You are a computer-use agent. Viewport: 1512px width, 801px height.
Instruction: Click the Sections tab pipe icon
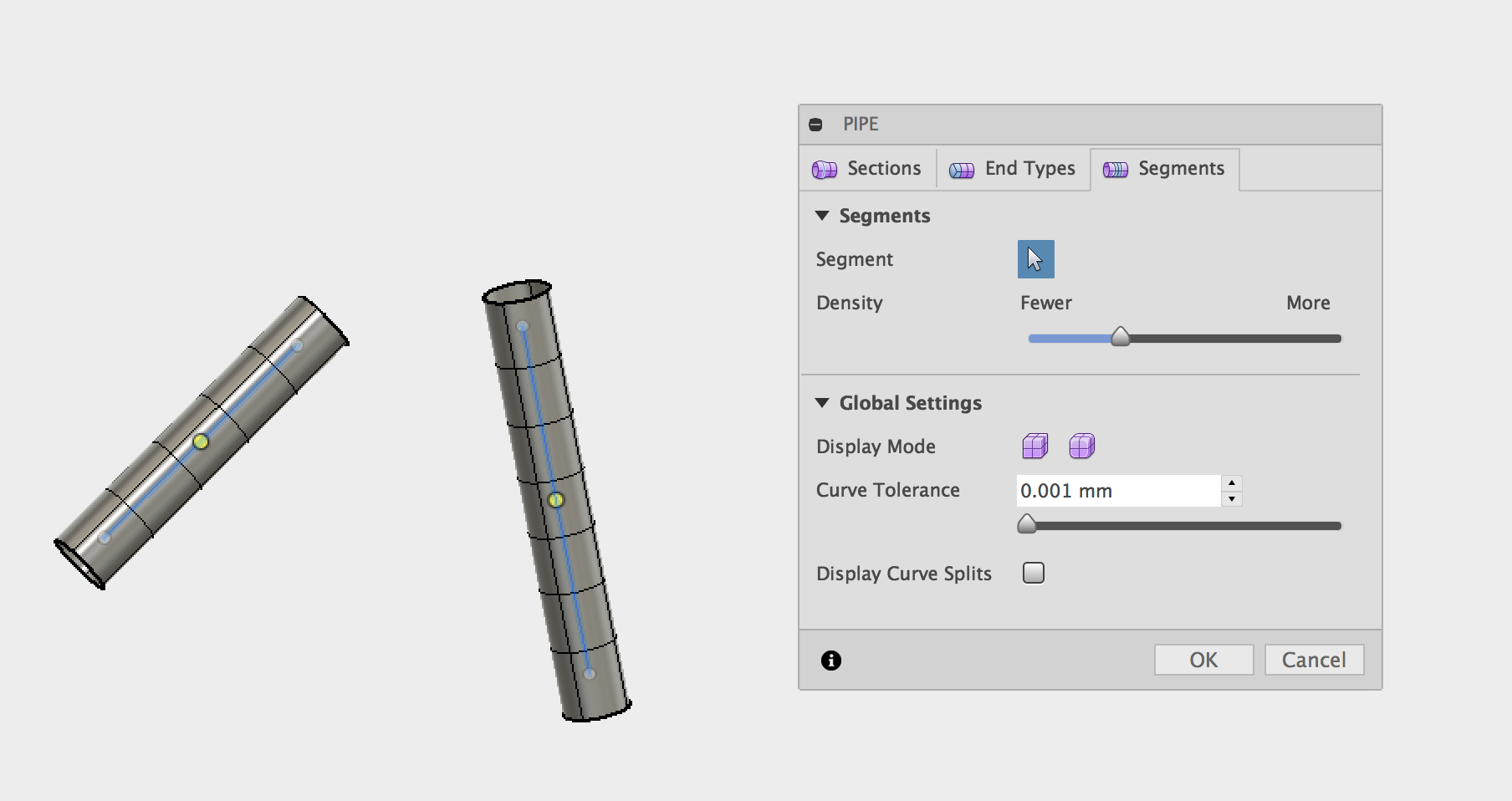point(825,169)
